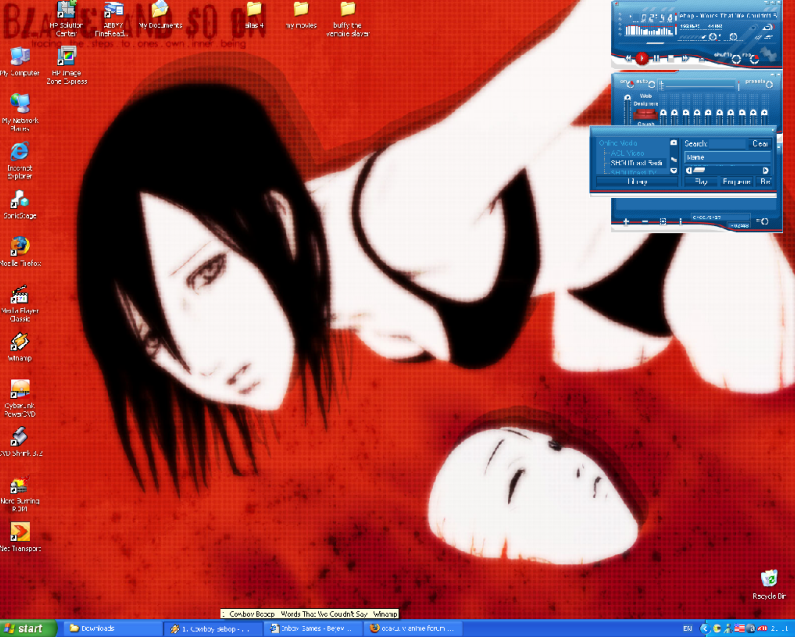Open Media Player Classic shortcut
Screen dimensions: 795x637
20,303
